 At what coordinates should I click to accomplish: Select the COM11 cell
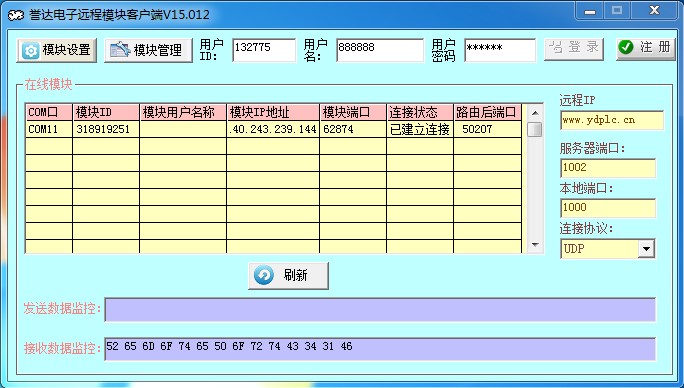coord(49,129)
